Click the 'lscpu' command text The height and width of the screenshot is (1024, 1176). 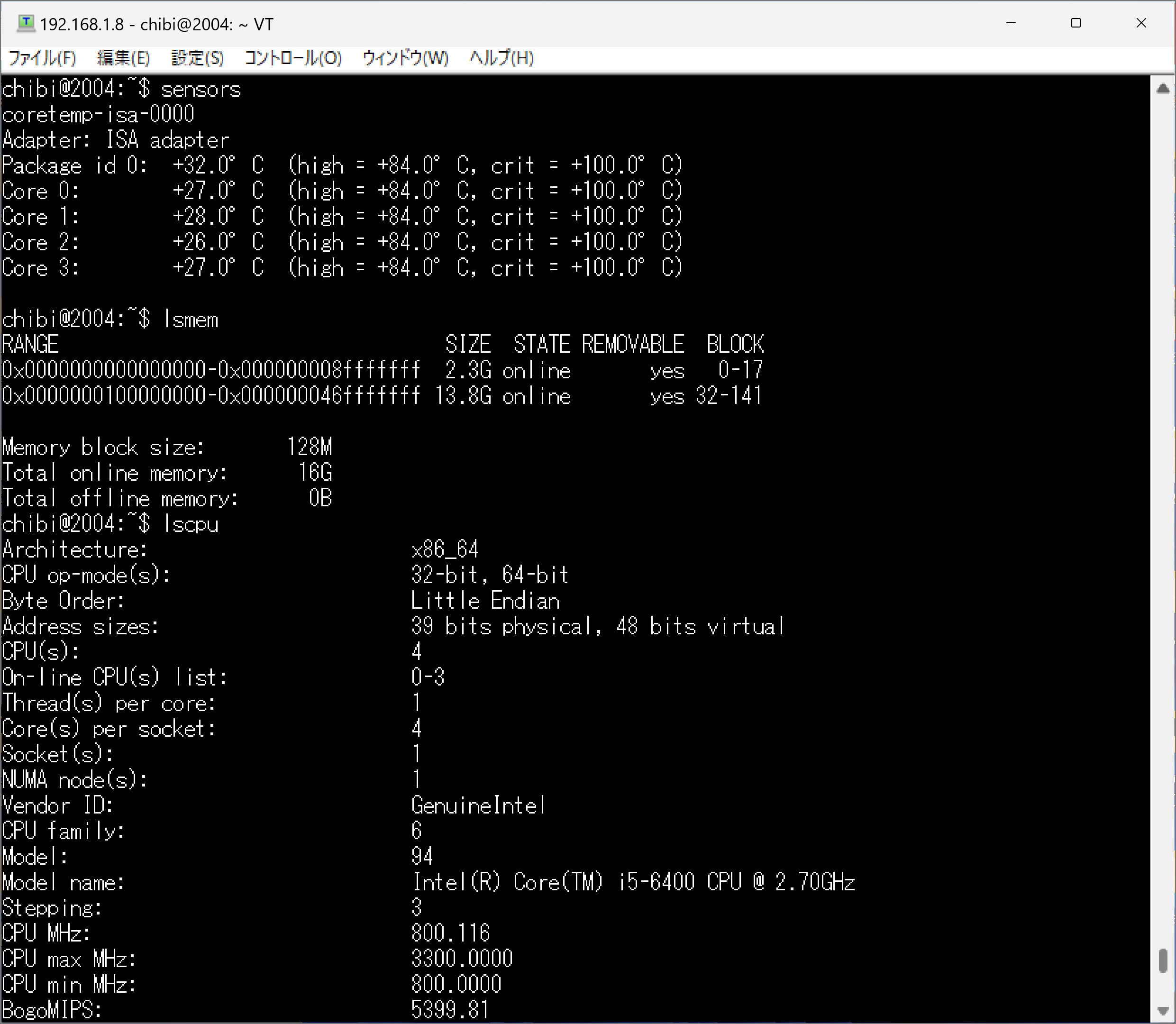coord(191,524)
